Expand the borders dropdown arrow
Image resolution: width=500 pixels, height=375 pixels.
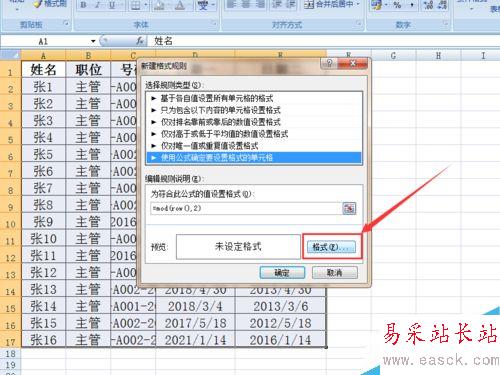(146, 5)
